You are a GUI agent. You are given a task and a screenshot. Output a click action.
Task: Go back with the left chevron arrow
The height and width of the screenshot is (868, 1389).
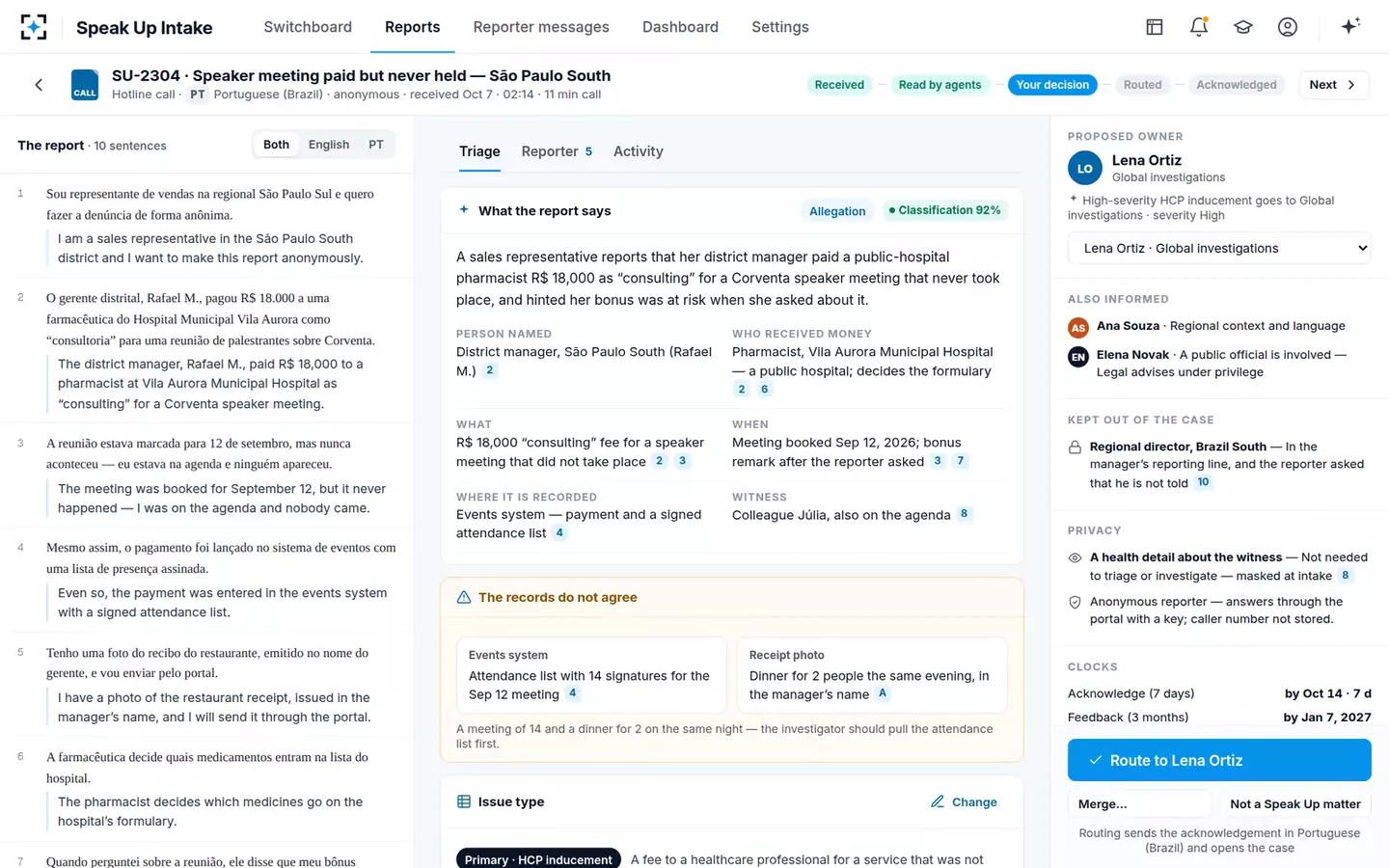[39, 85]
